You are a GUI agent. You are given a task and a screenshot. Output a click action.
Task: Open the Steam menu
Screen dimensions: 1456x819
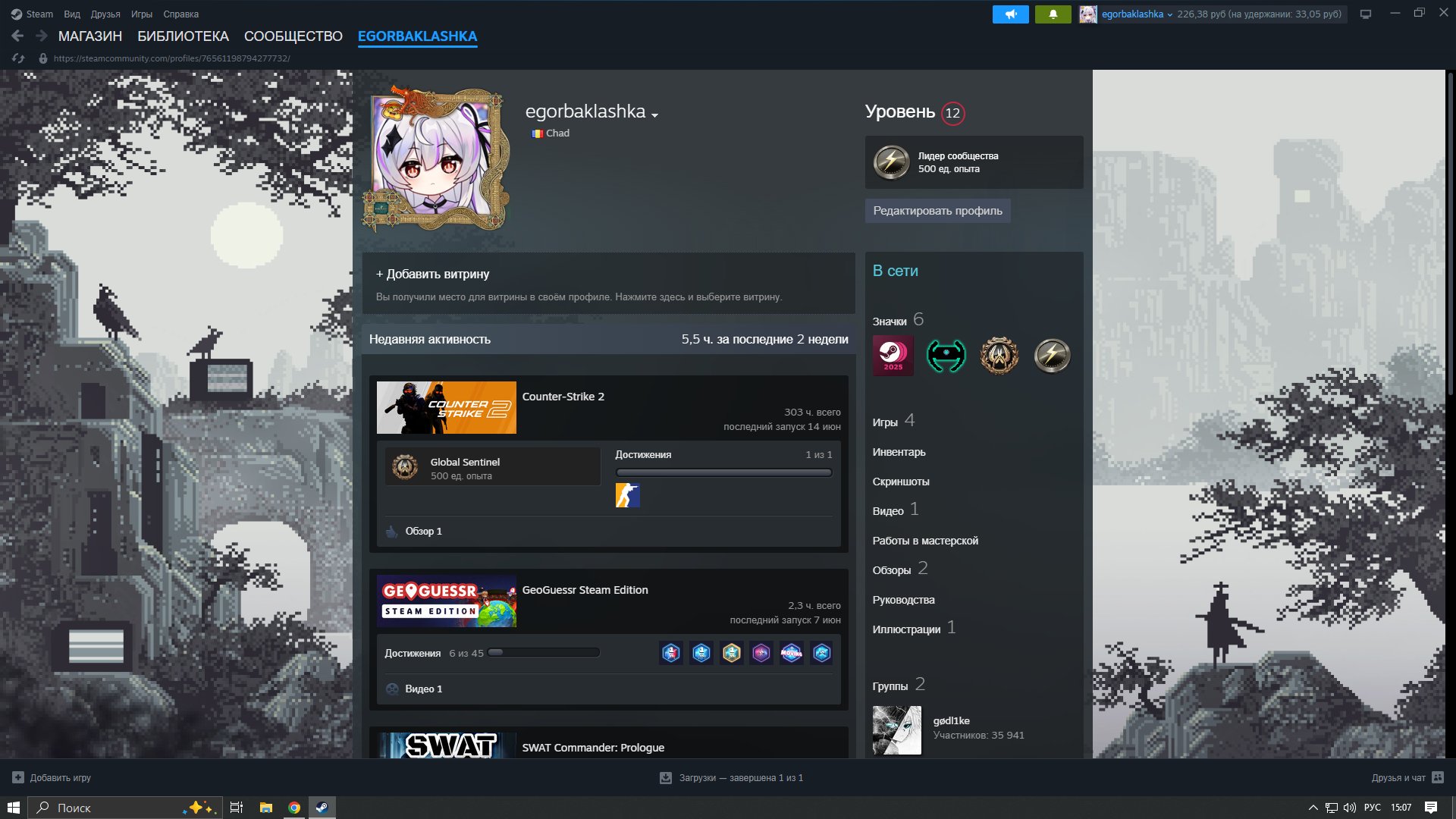point(39,14)
